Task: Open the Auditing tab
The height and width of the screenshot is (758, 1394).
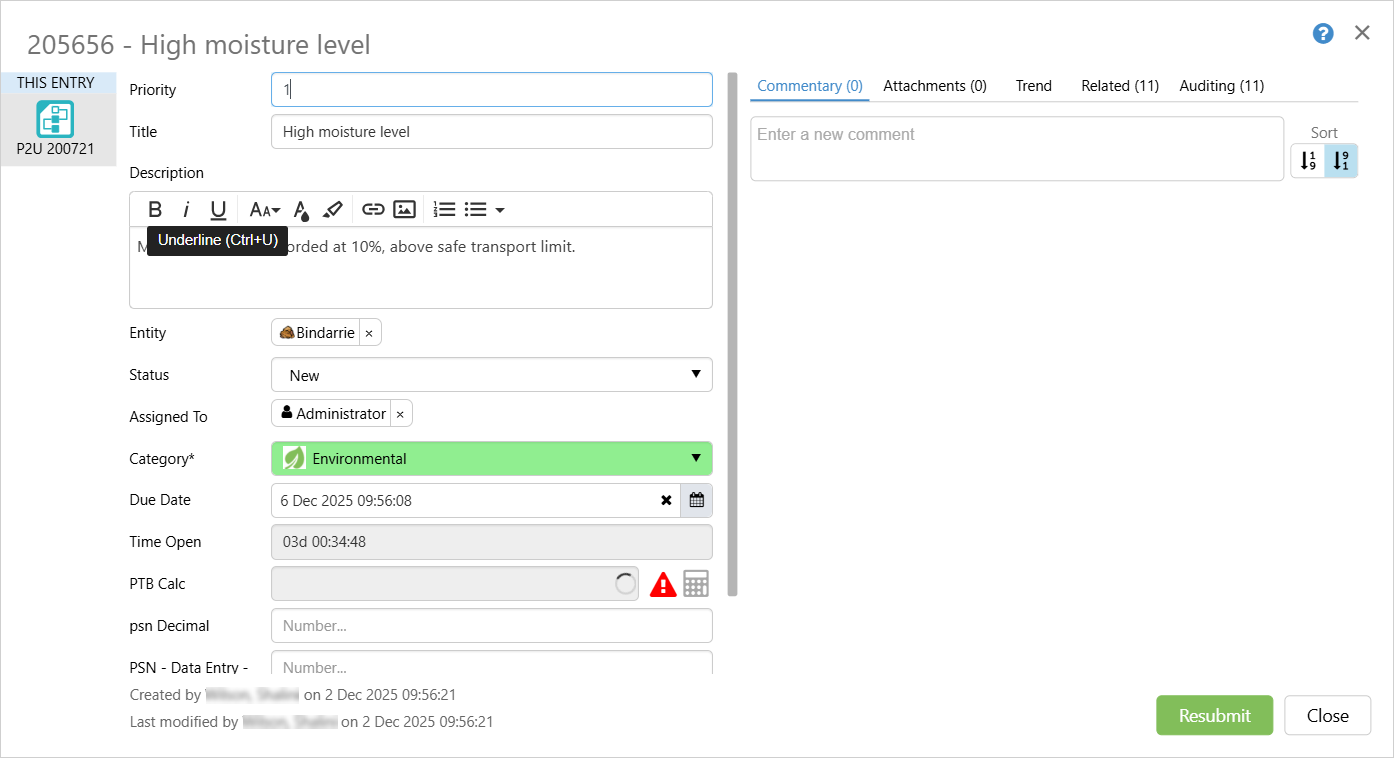Action: [x=1221, y=86]
